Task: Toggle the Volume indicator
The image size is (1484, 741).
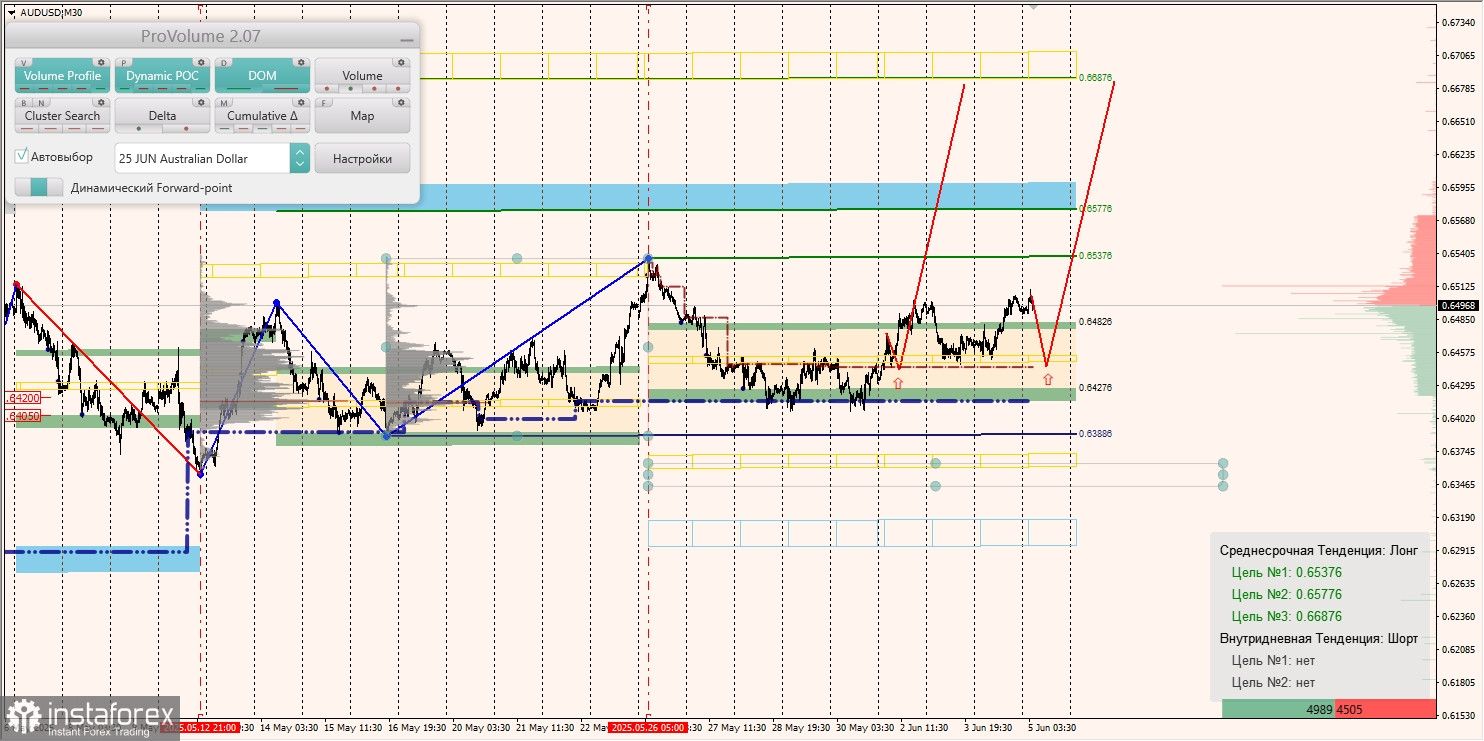Action: (362, 76)
